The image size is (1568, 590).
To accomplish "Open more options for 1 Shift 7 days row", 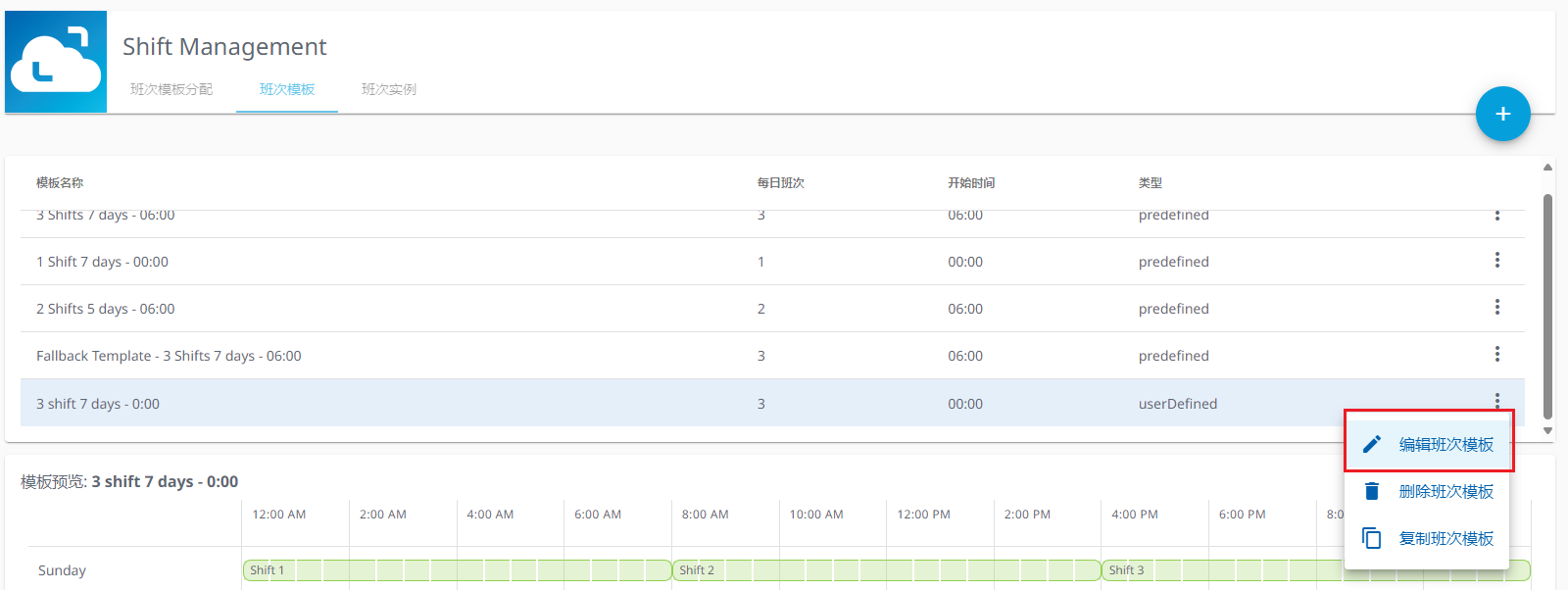I will (x=1496, y=261).
